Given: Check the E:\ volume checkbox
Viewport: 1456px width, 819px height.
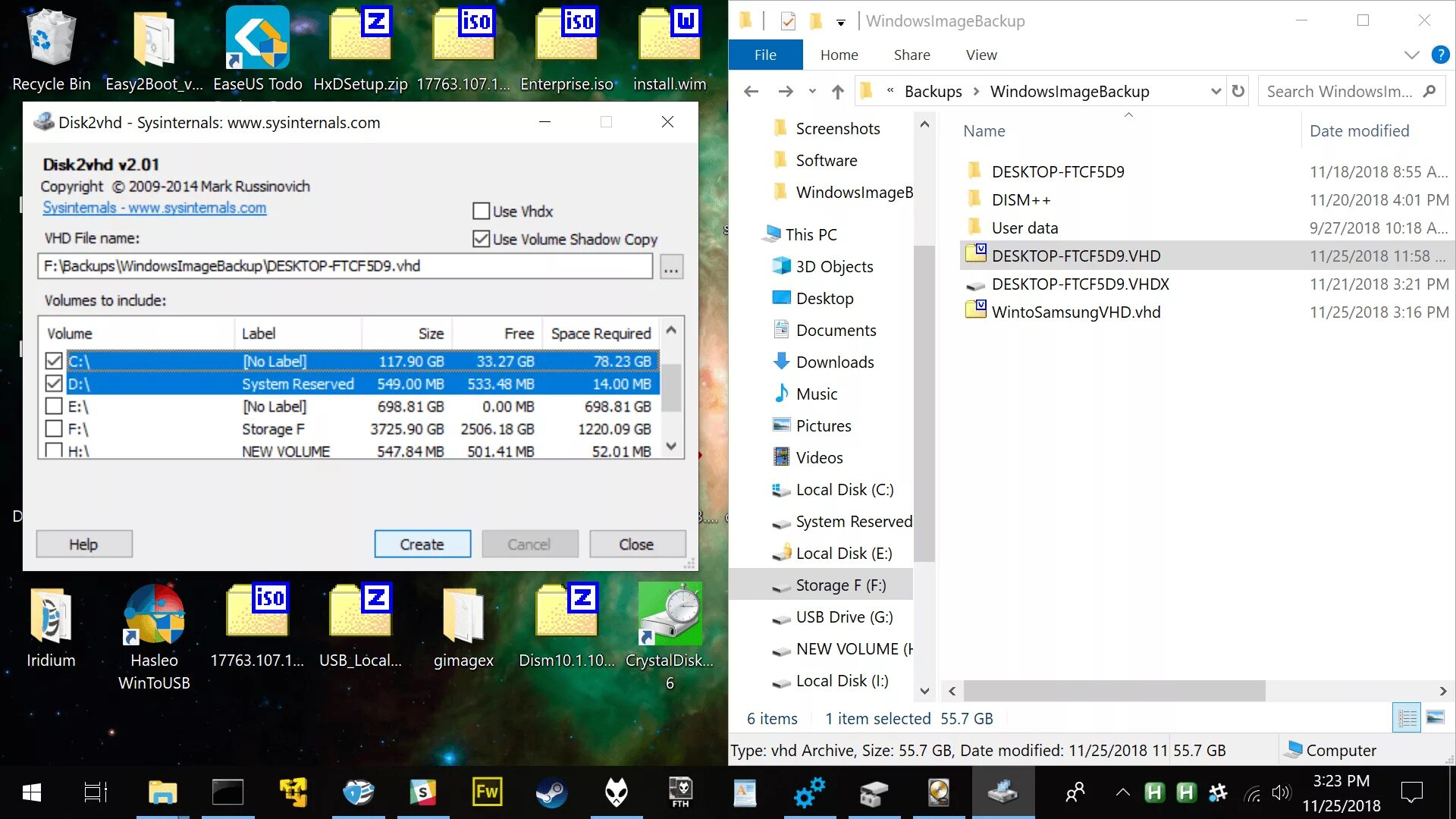Looking at the screenshot, I should point(54,406).
